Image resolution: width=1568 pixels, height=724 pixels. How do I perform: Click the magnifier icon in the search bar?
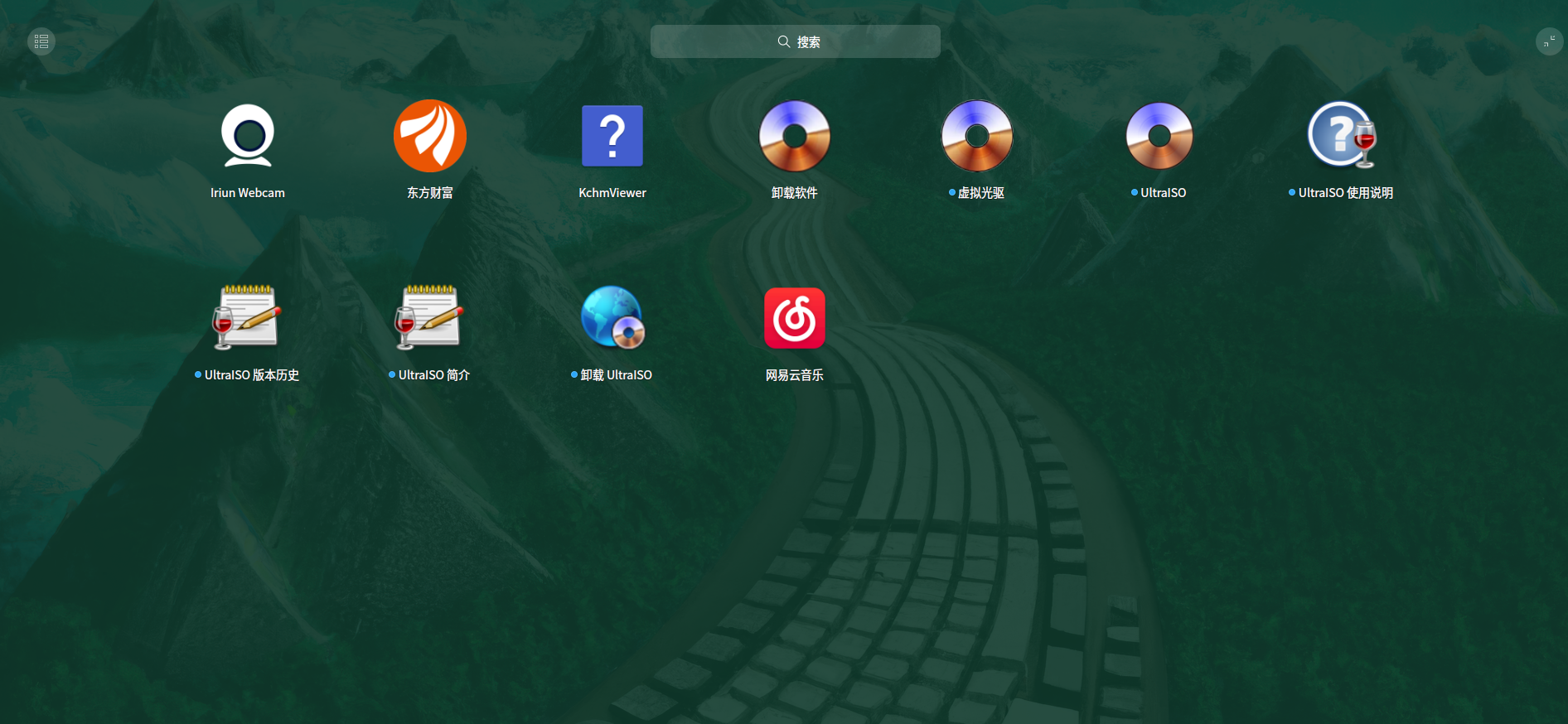point(783,41)
